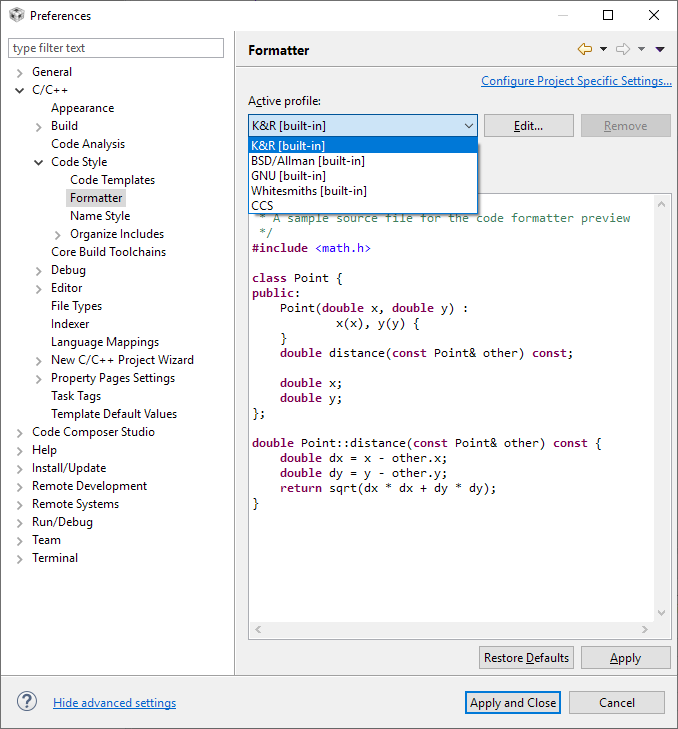Select Indexer tree item
This screenshot has width=678, height=729.
tap(70, 324)
